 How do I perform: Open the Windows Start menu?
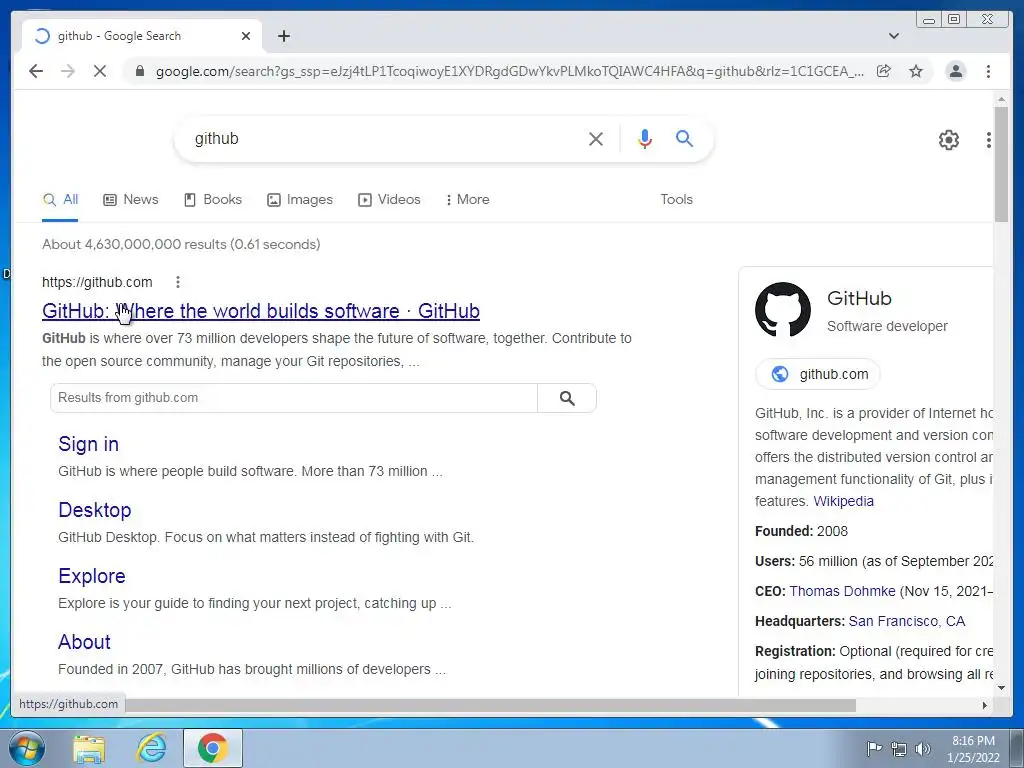[x=27, y=748]
